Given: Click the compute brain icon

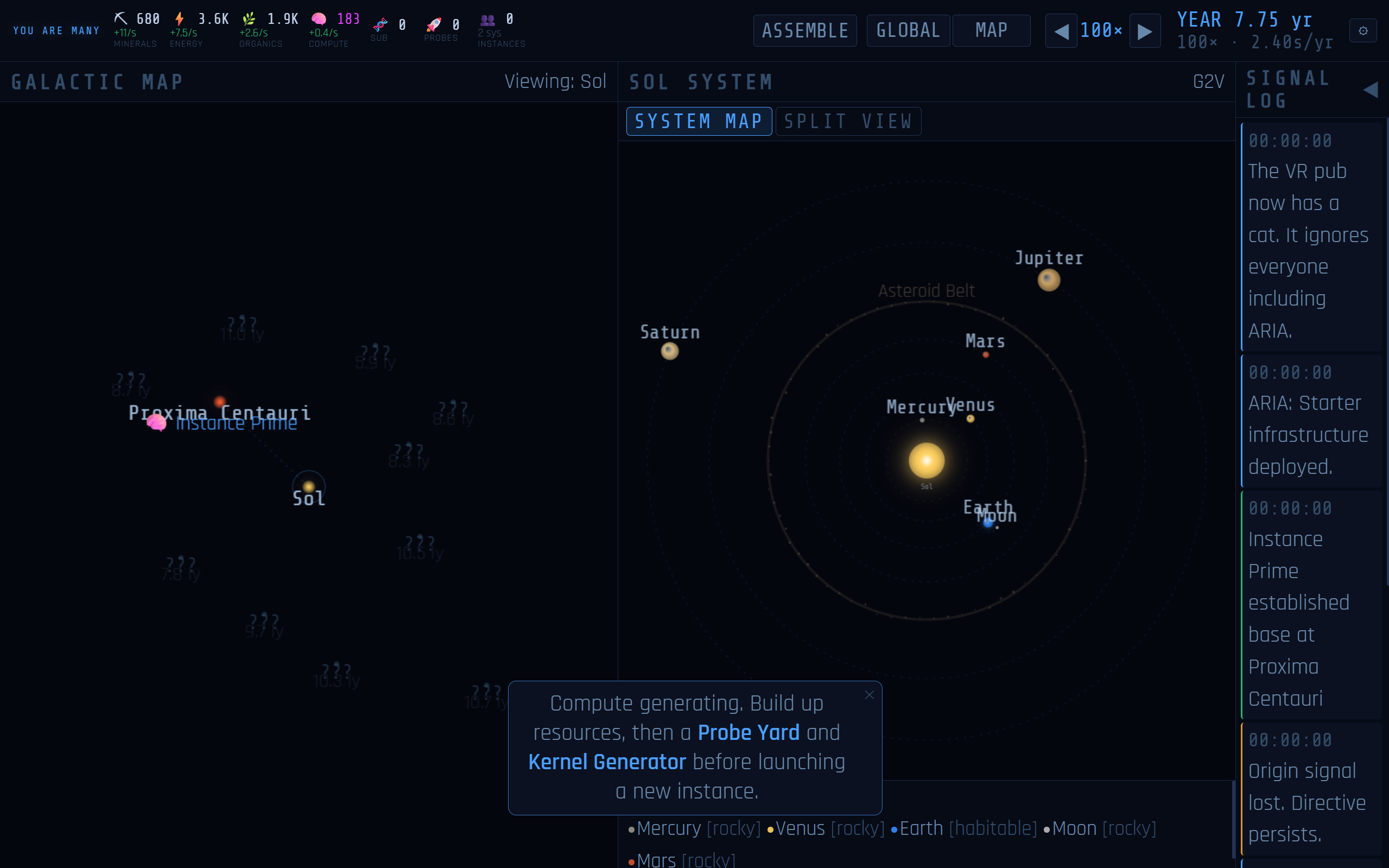Looking at the screenshot, I should (319, 19).
